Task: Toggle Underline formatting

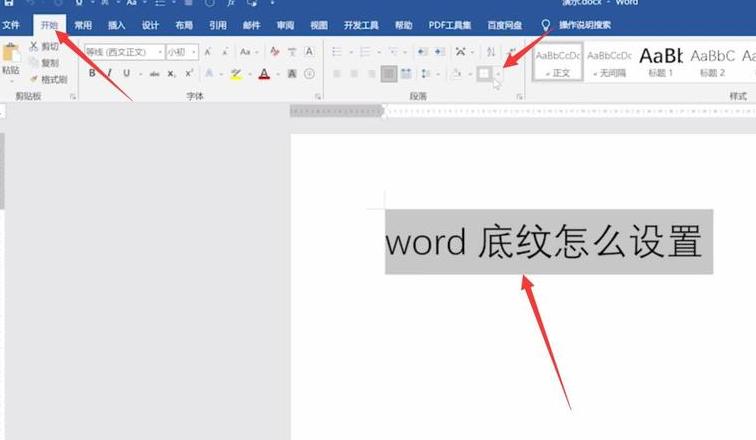Action: 126,73
